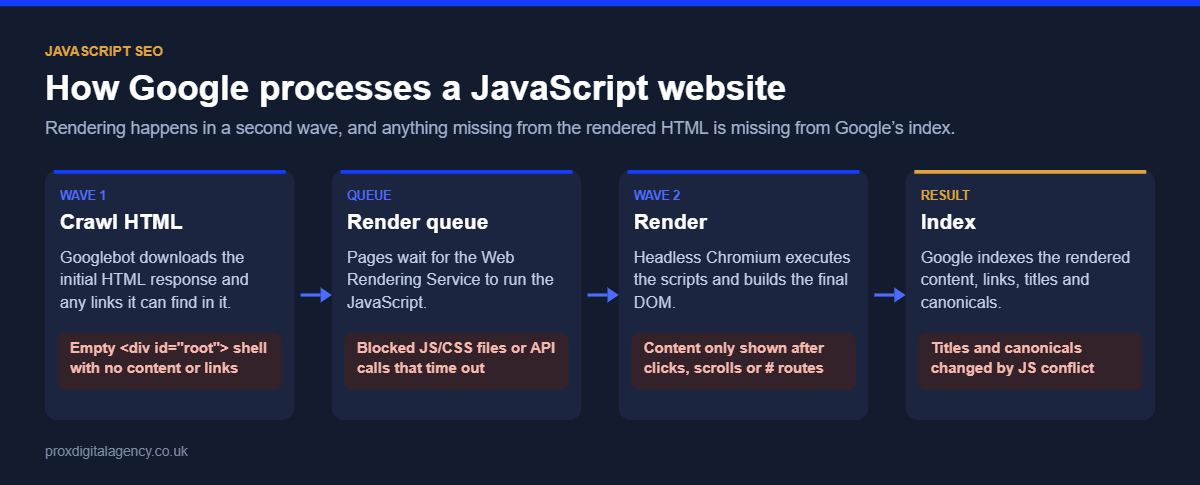Click the 'WAVE 1' label
This screenshot has height=485, width=1200.
(83, 195)
